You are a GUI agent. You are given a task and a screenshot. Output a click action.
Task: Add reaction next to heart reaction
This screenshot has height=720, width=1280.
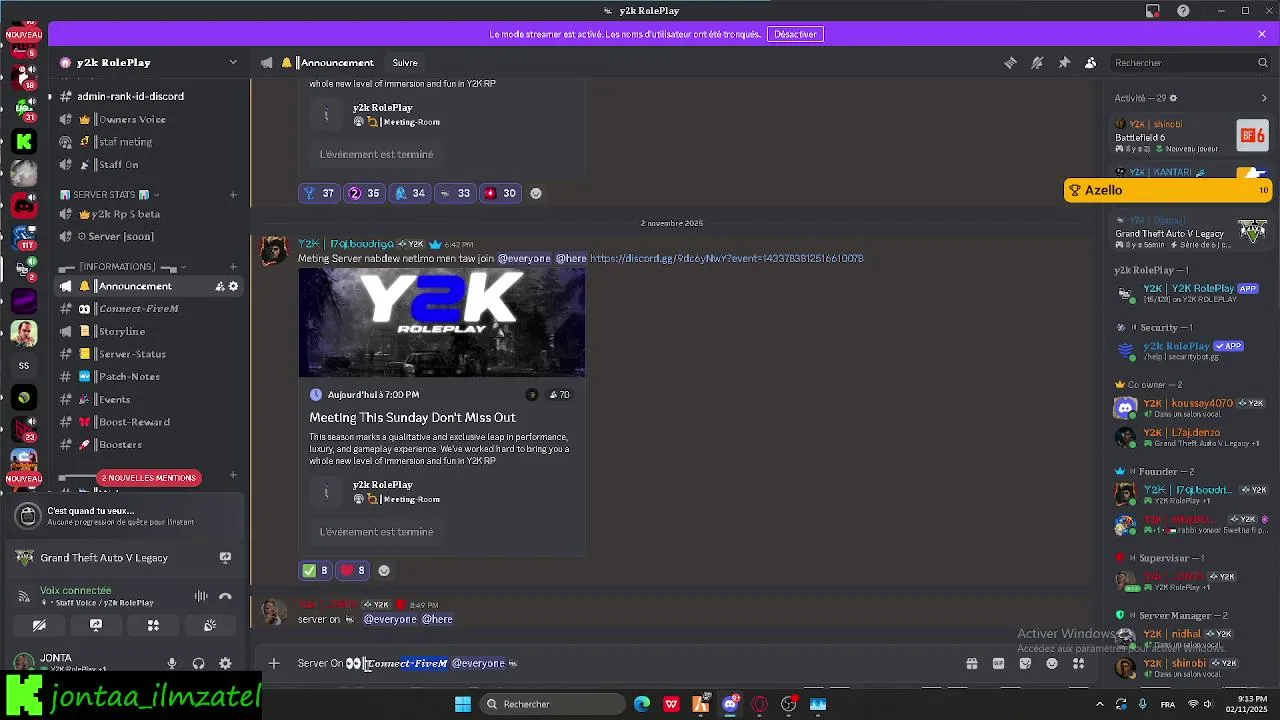(384, 570)
